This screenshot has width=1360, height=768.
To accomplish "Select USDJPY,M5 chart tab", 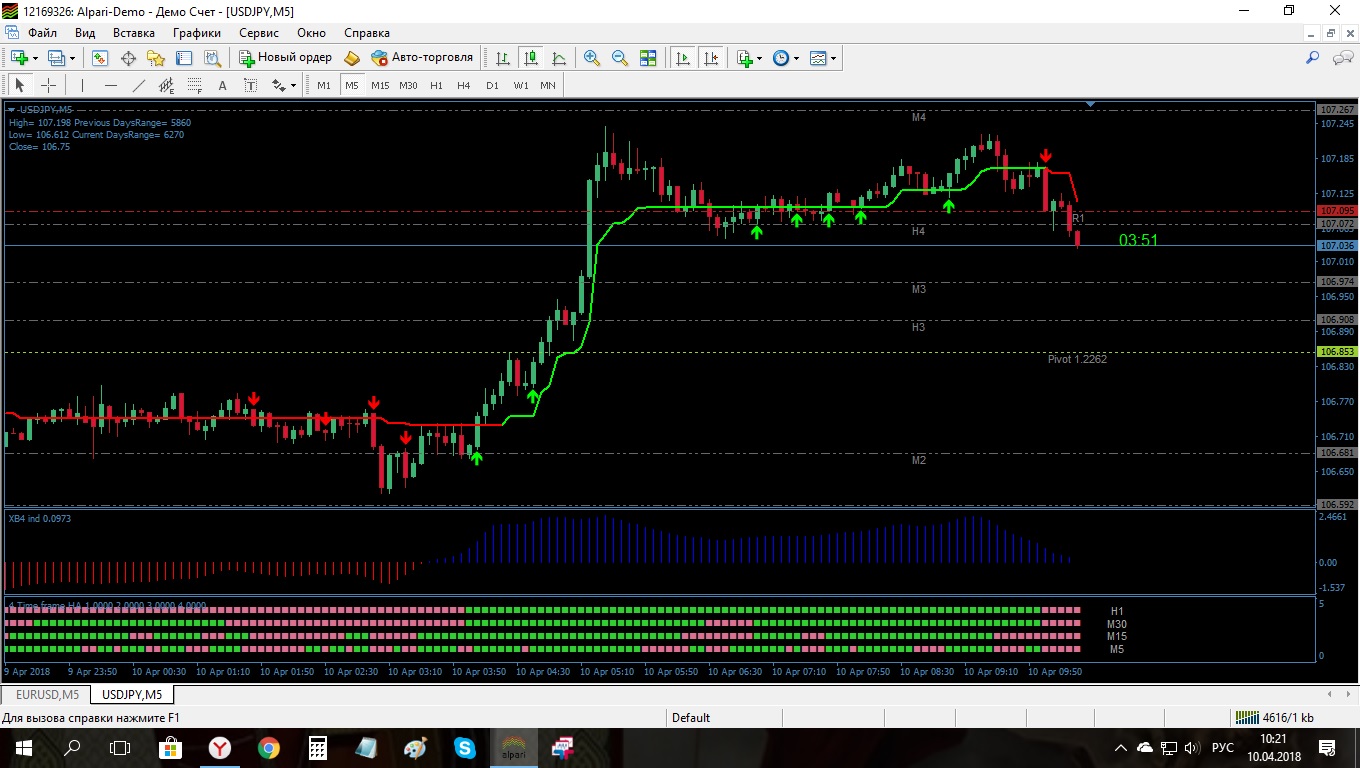I will (x=132, y=694).
